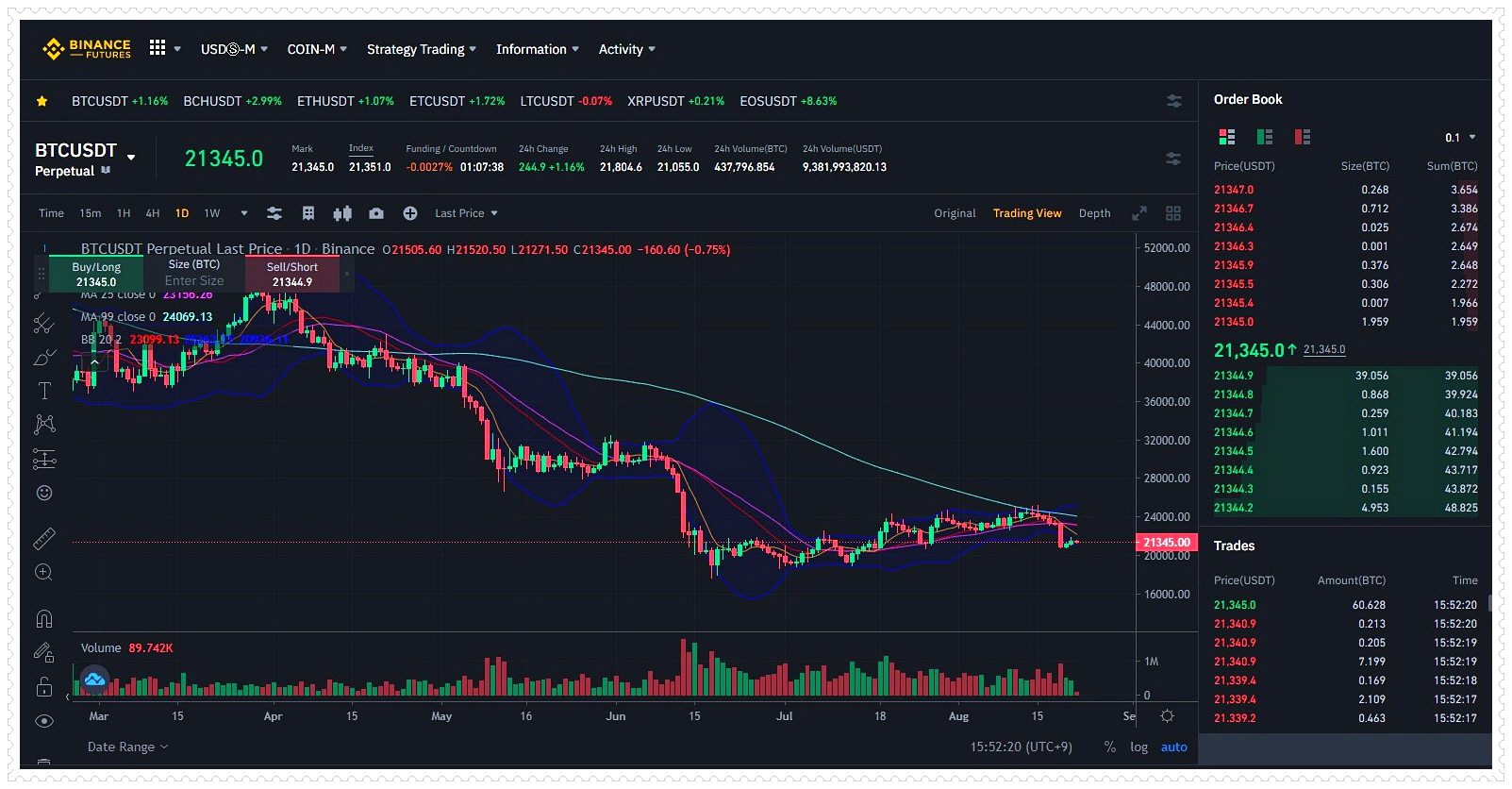1512x789 pixels.
Task: Select 1W time interval
Action: tap(212, 213)
